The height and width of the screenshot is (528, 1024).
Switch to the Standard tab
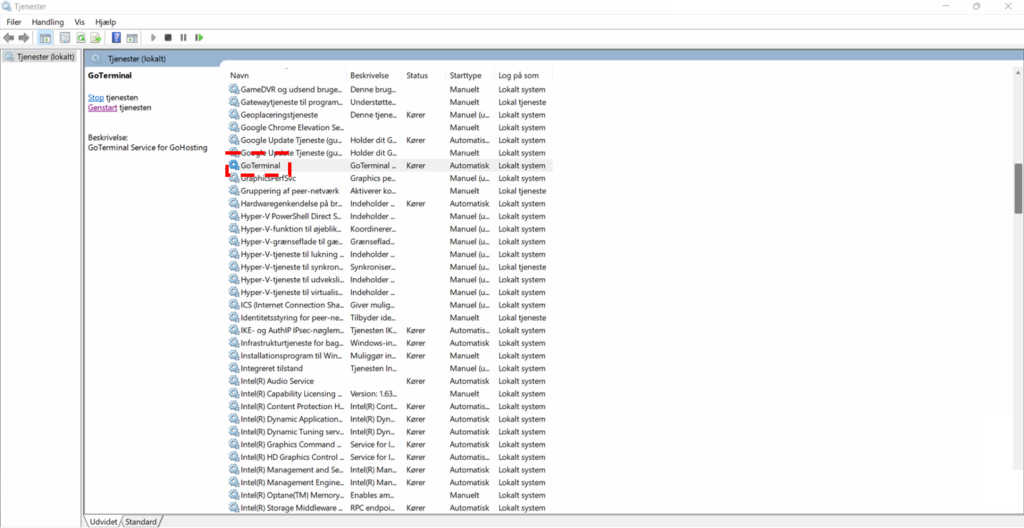click(x=141, y=521)
